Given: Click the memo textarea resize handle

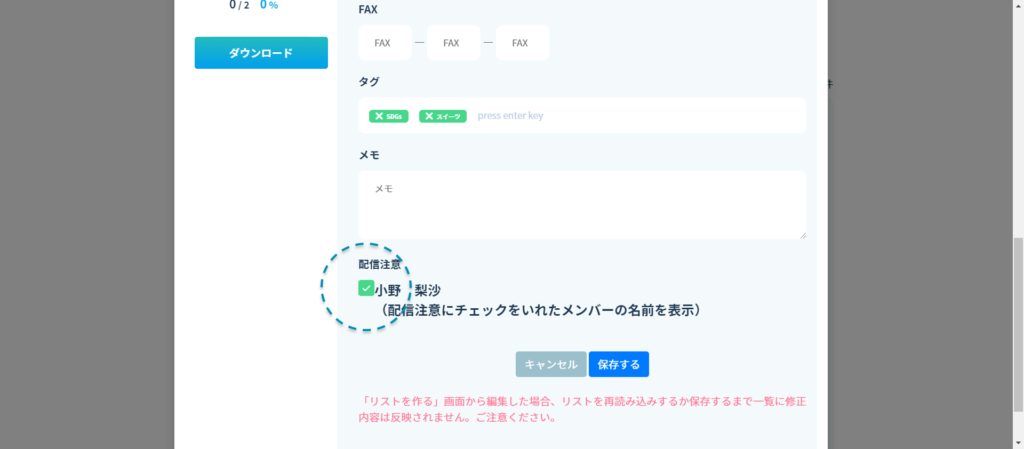Looking at the screenshot, I should (x=801, y=234).
